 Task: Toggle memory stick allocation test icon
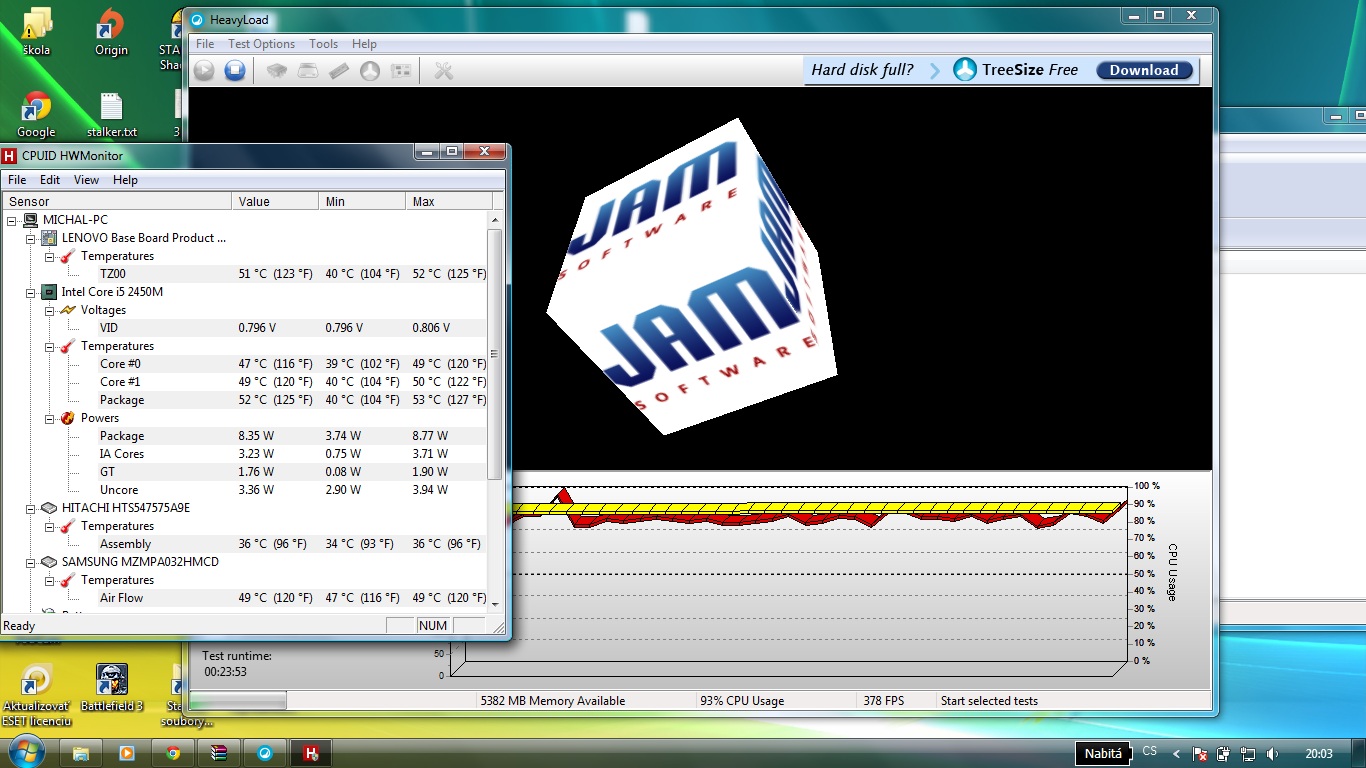(339, 71)
